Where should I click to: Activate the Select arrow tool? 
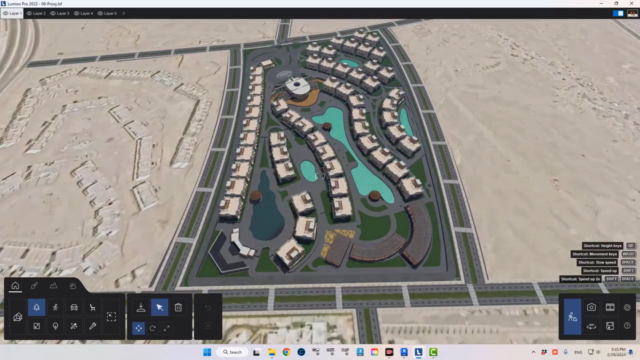[160, 307]
